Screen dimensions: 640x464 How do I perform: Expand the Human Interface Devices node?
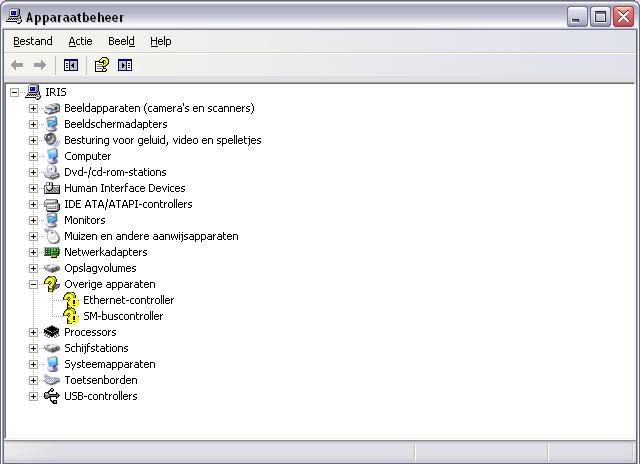tap(33, 188)
